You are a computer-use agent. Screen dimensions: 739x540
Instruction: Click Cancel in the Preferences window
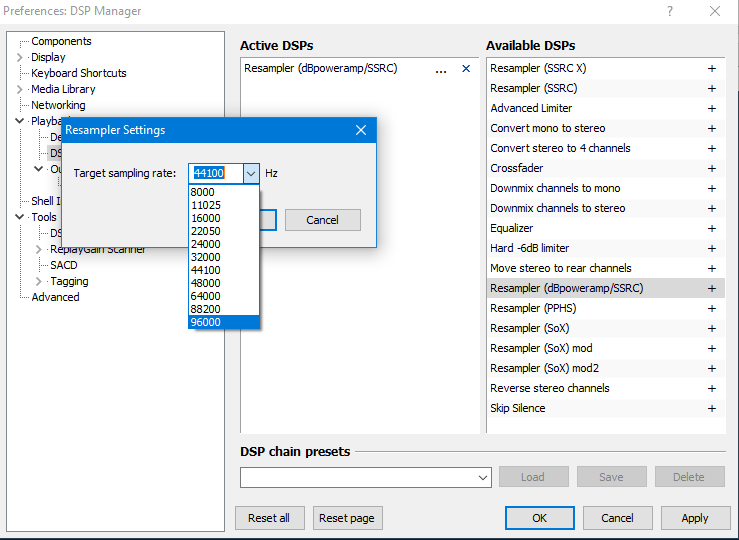tap(617, 518)
